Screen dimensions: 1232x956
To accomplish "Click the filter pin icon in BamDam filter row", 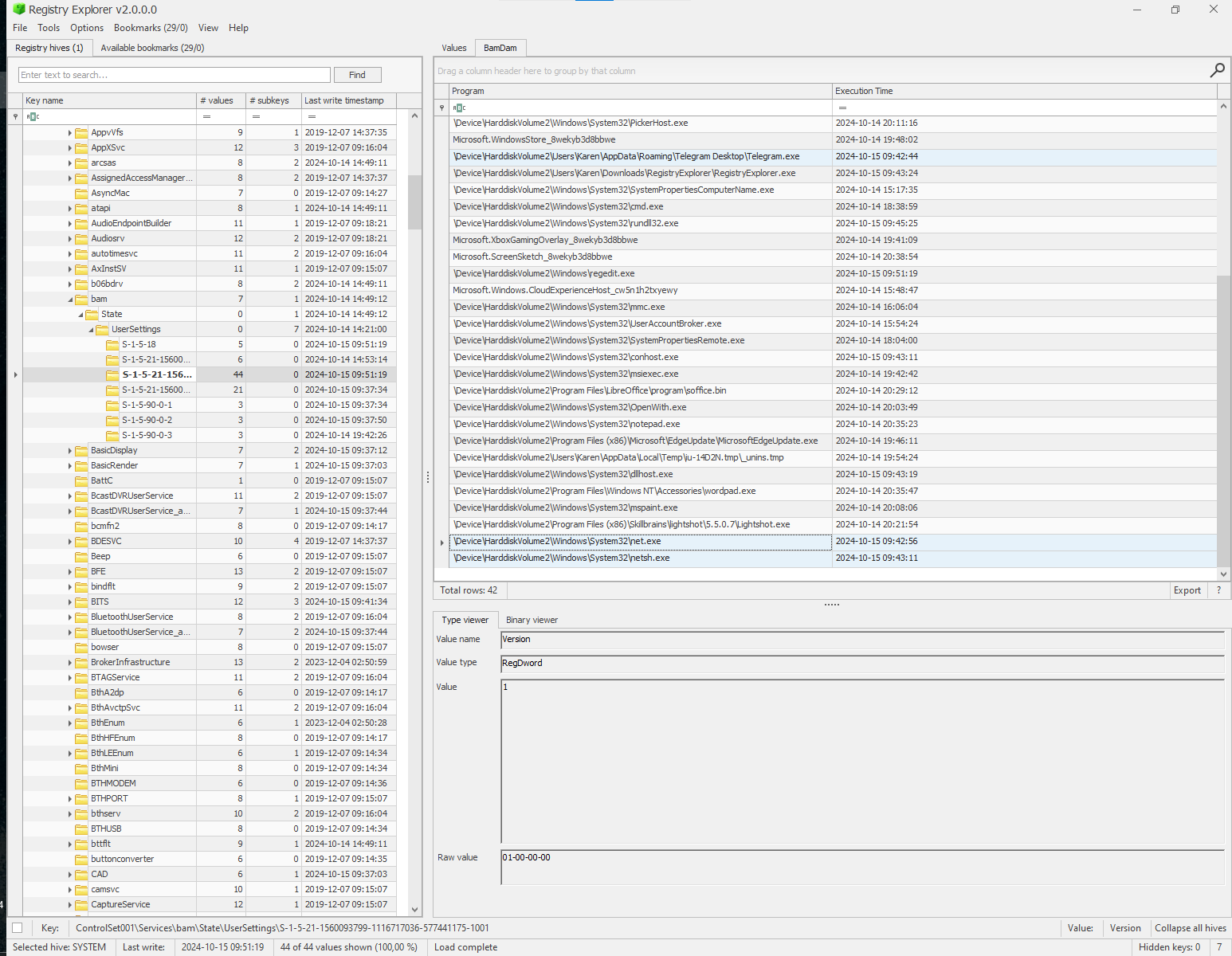I will 441,108.
